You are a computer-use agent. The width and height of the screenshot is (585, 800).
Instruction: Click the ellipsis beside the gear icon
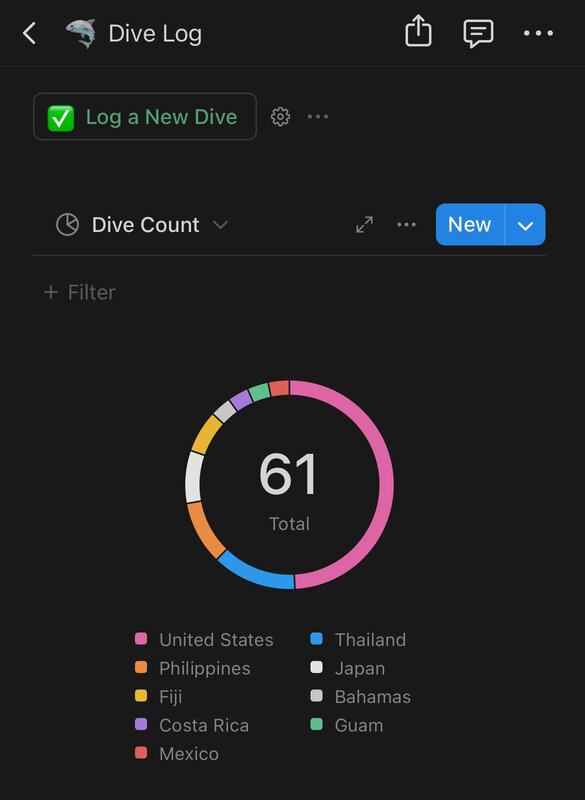[318, 117]
